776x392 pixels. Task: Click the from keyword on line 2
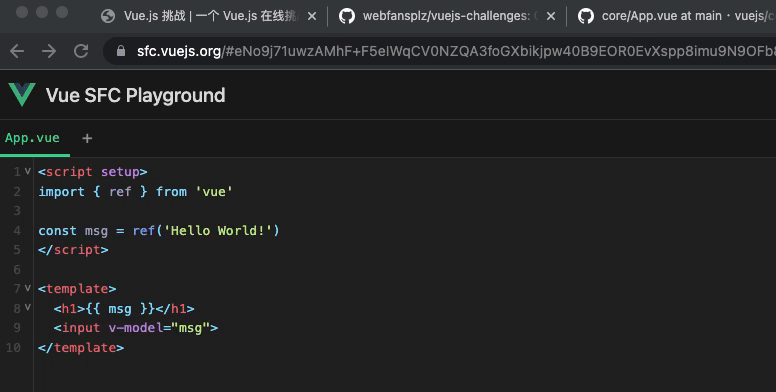coord(171,192)
